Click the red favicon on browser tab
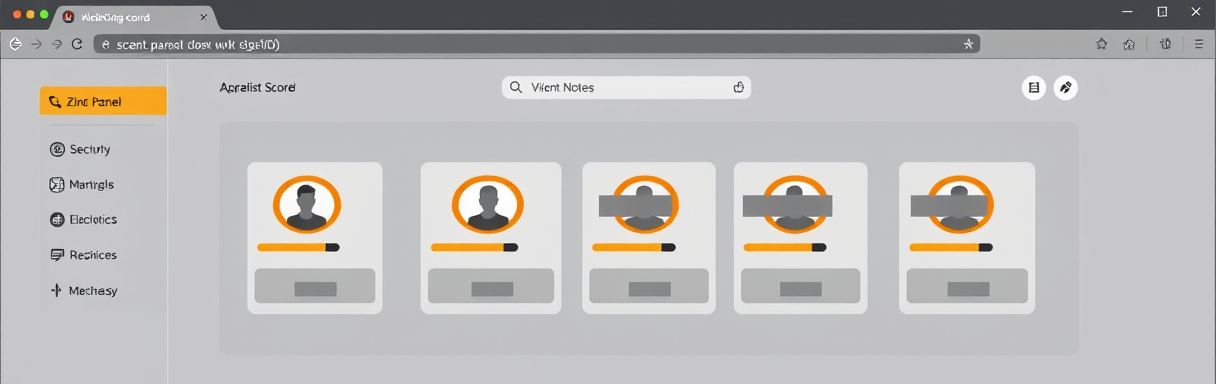1216x384 pixels. point(68,17)
